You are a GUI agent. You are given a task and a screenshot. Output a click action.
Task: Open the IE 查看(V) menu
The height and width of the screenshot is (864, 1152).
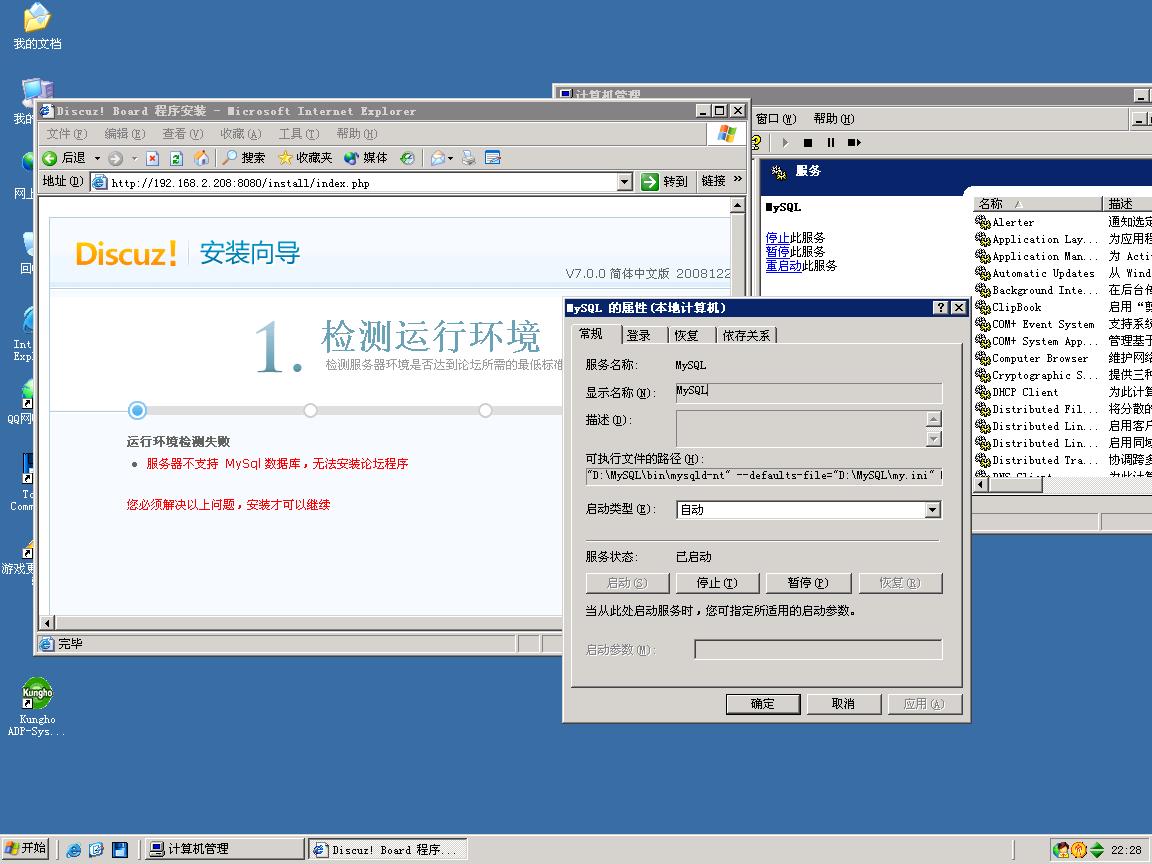[183, 134]
